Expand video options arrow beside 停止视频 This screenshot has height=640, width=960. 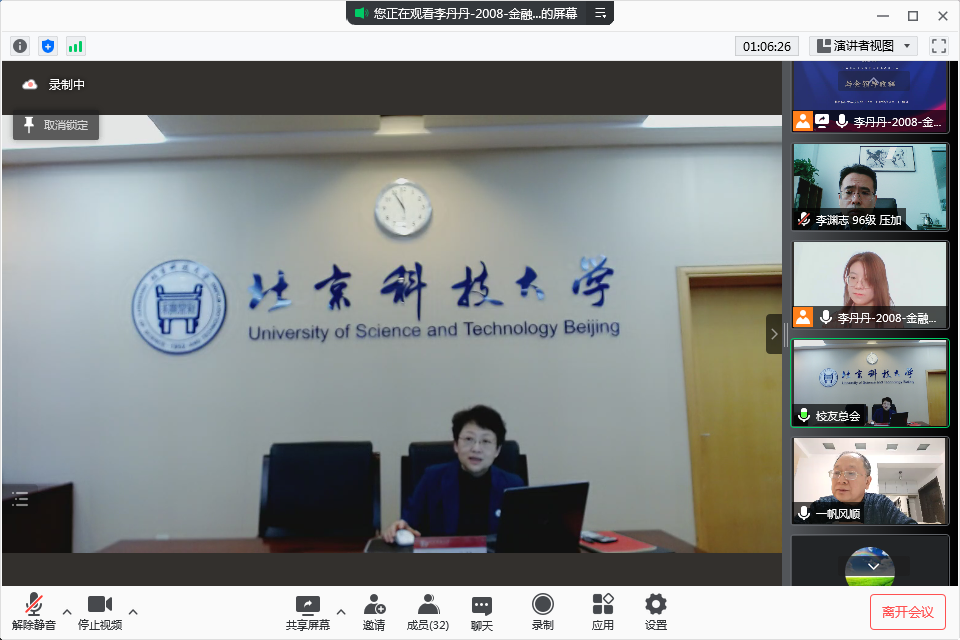coord(133,611)
